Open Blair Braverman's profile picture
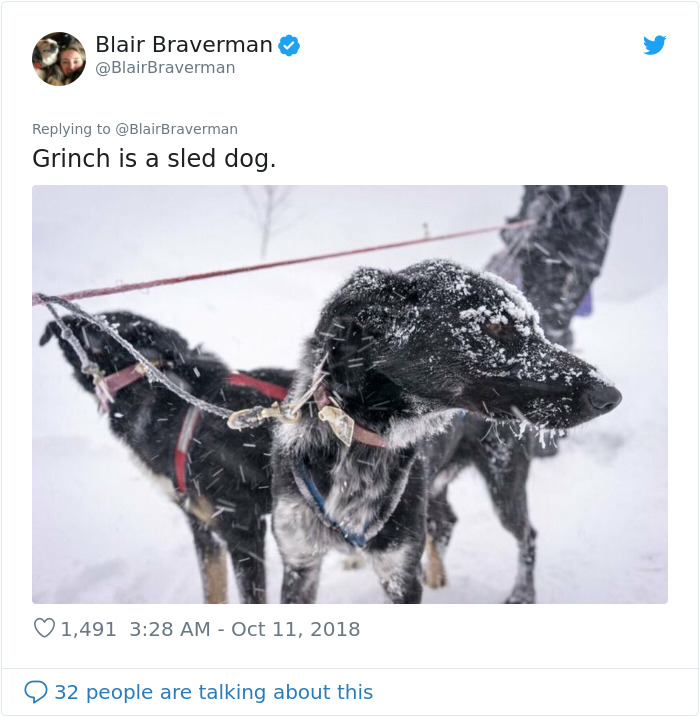The width and height of the screenshot is (700, 717). (x=59, y=58)
